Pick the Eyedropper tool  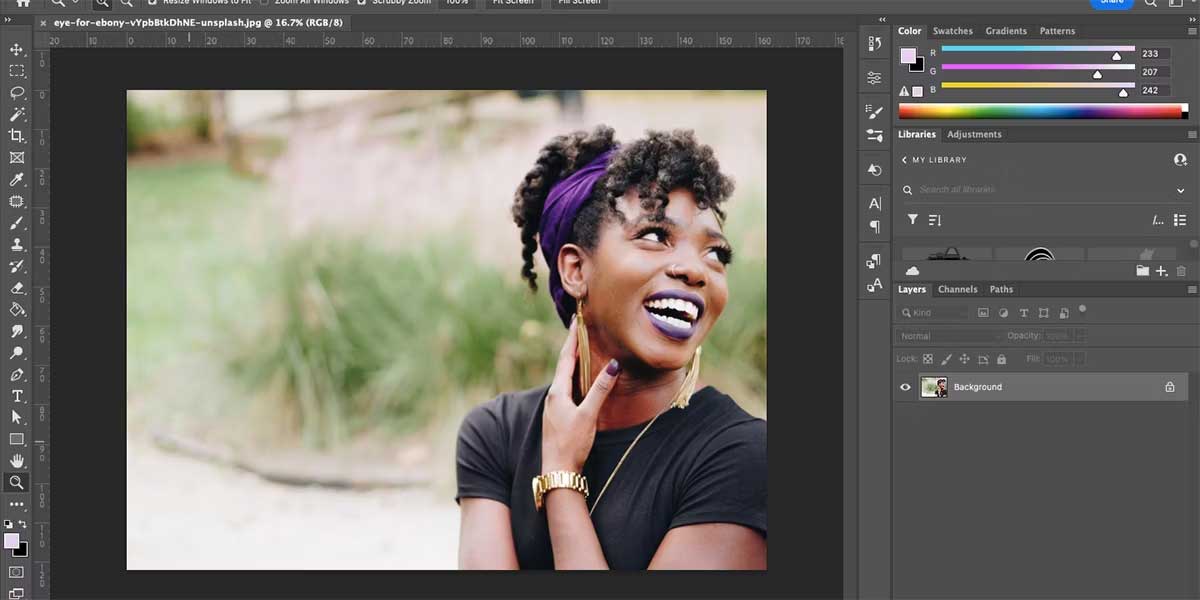16,179
